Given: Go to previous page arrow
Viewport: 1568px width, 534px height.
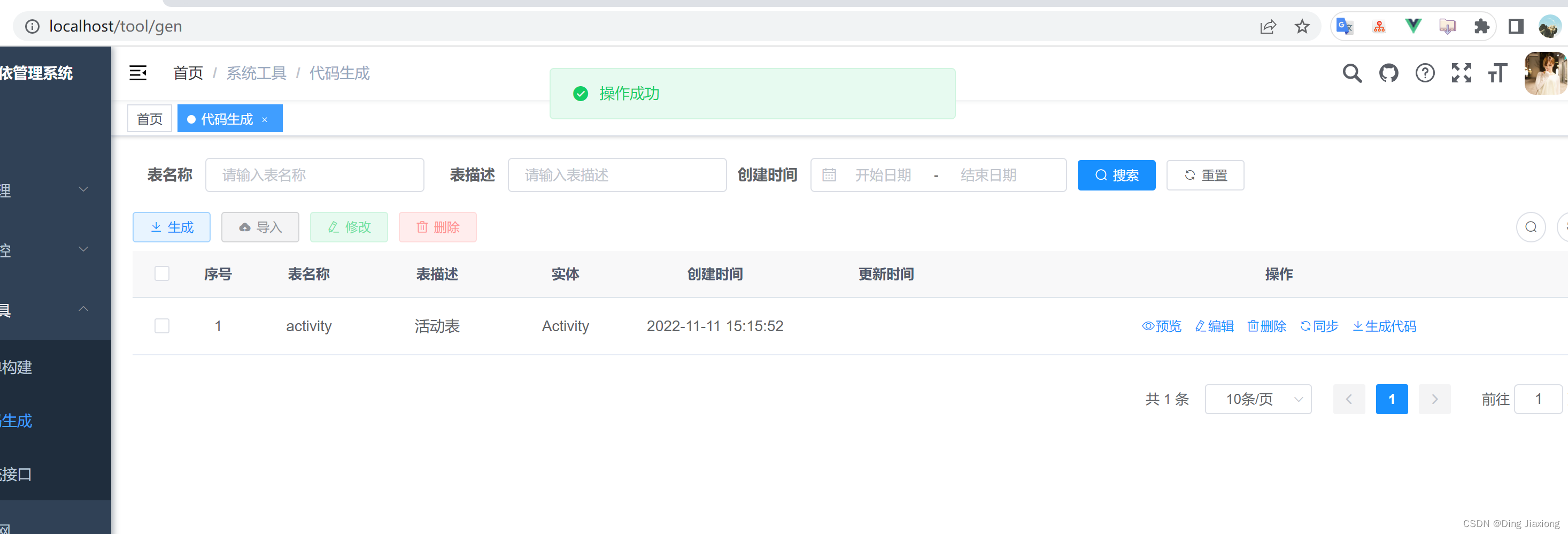Looking at the screenshot, I should 1349,399.
